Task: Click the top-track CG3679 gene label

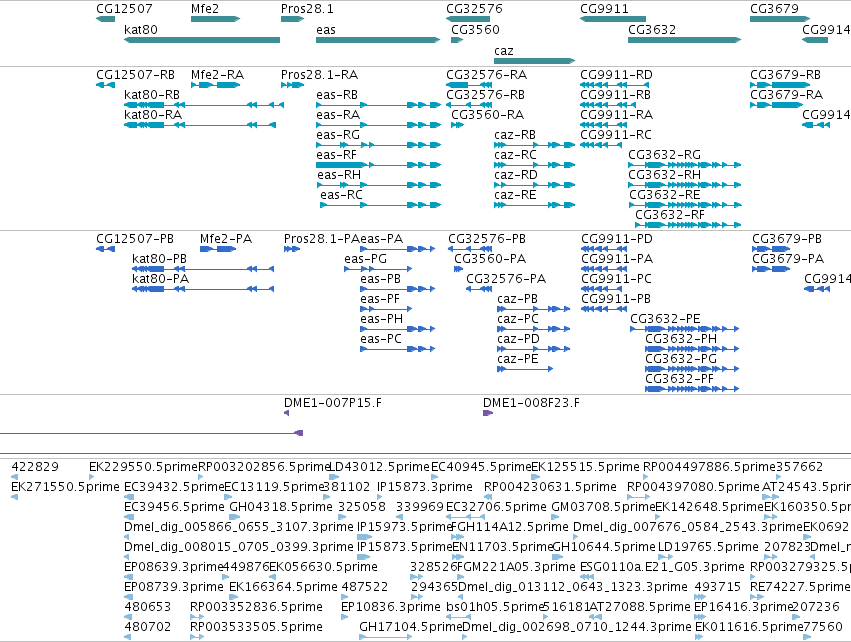Action: [x=774, y=9]
